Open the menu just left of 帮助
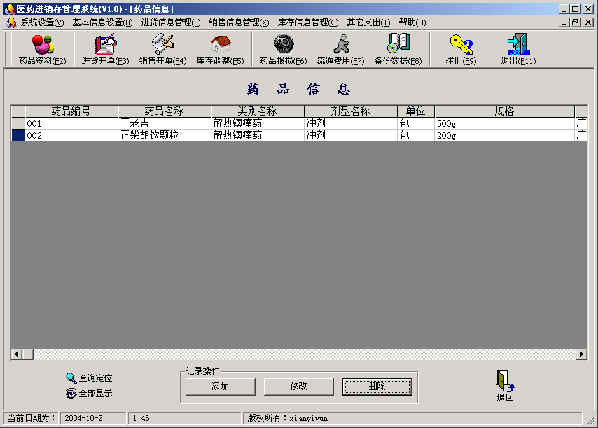Screen dimensions: 598x428 coord(368,23)
